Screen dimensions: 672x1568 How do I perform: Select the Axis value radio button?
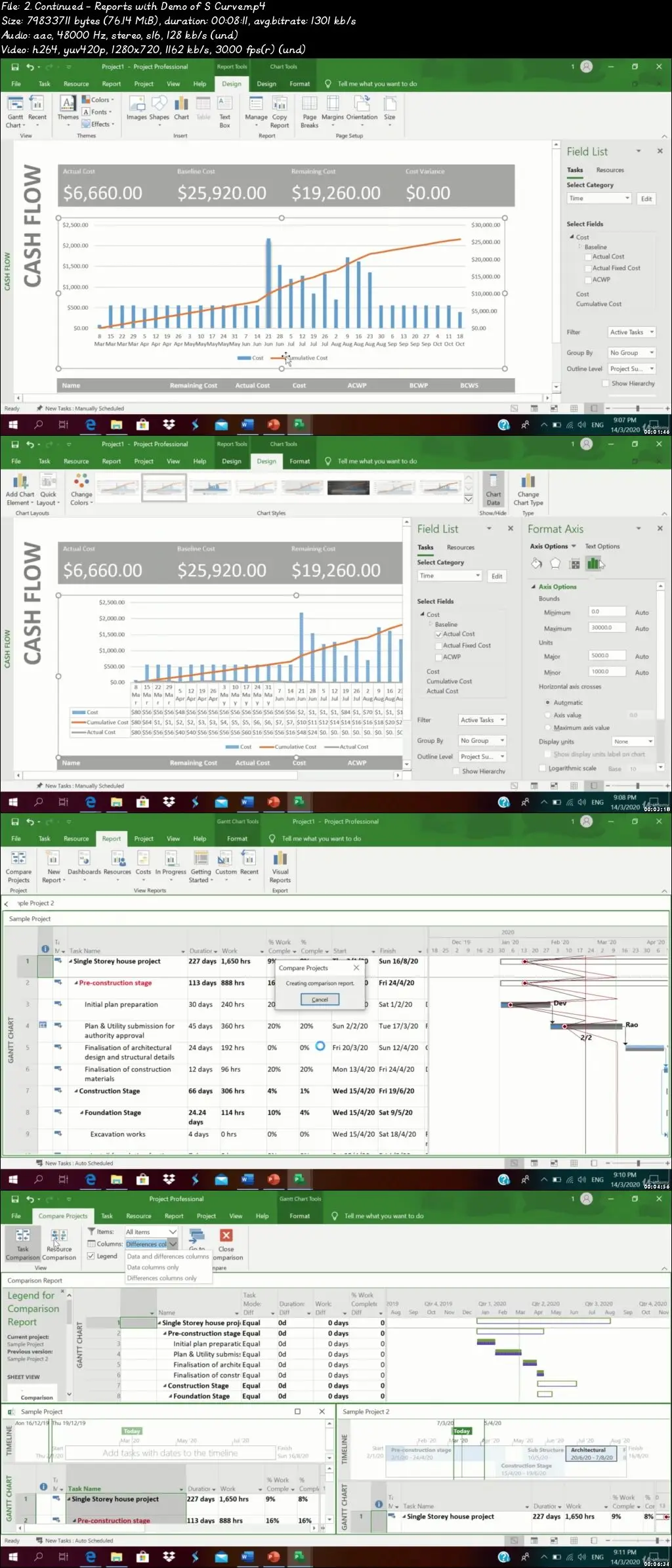pos(547,715)
